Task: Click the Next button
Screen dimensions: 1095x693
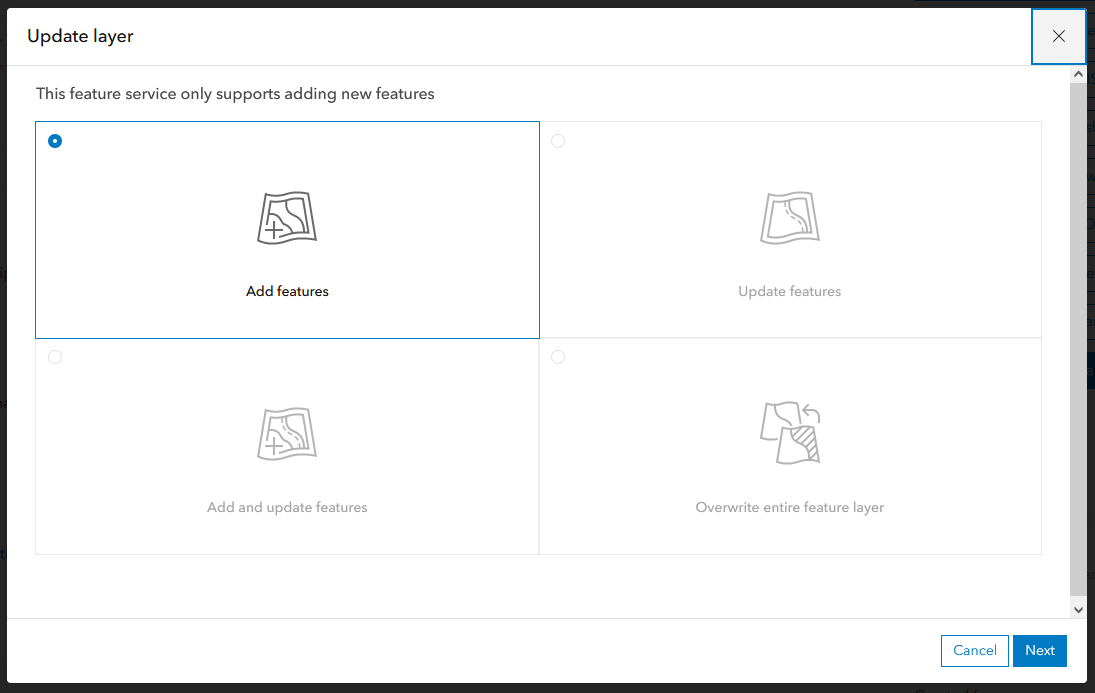Action: click(x=1039, y=650)
